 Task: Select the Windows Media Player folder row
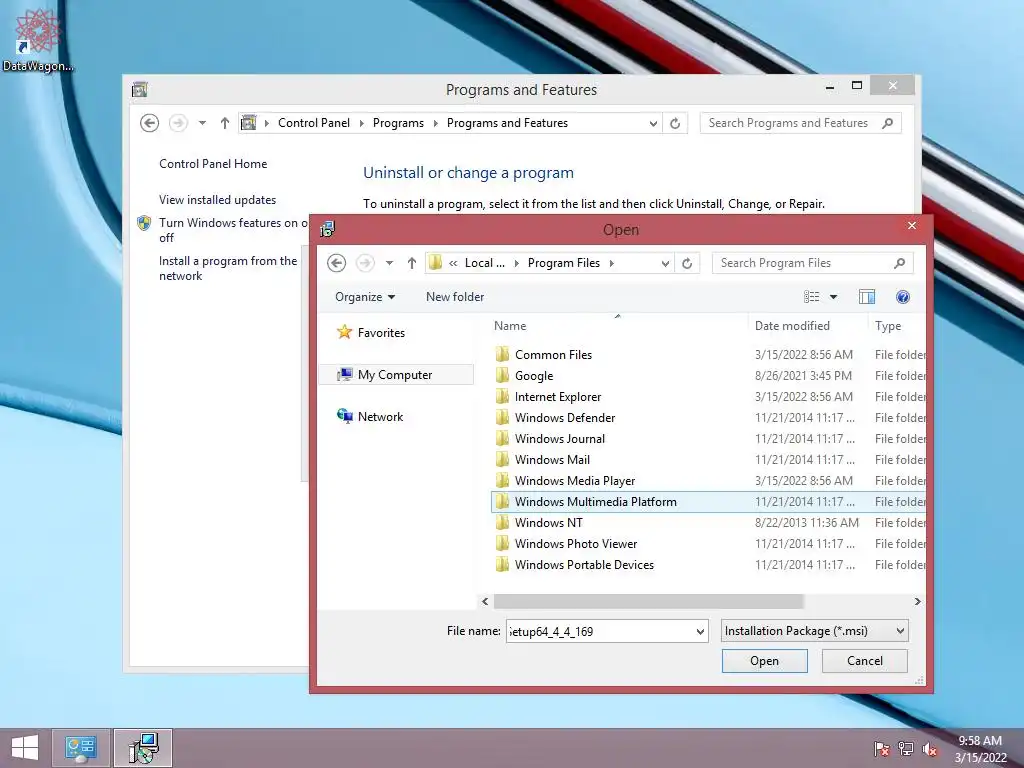708,481
